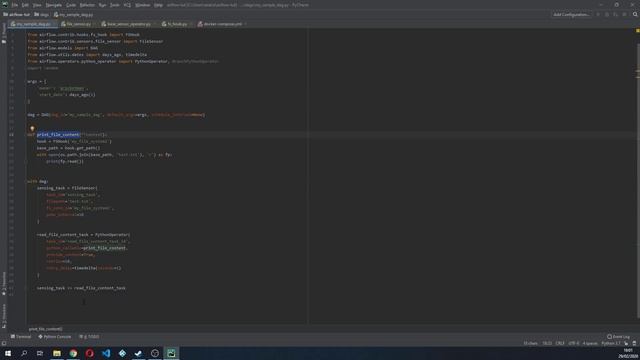The height and width of the screenshot is (360, 640).
Task: Change the Python 3.7 interpreter in status bar
Action: pos(611,343)
